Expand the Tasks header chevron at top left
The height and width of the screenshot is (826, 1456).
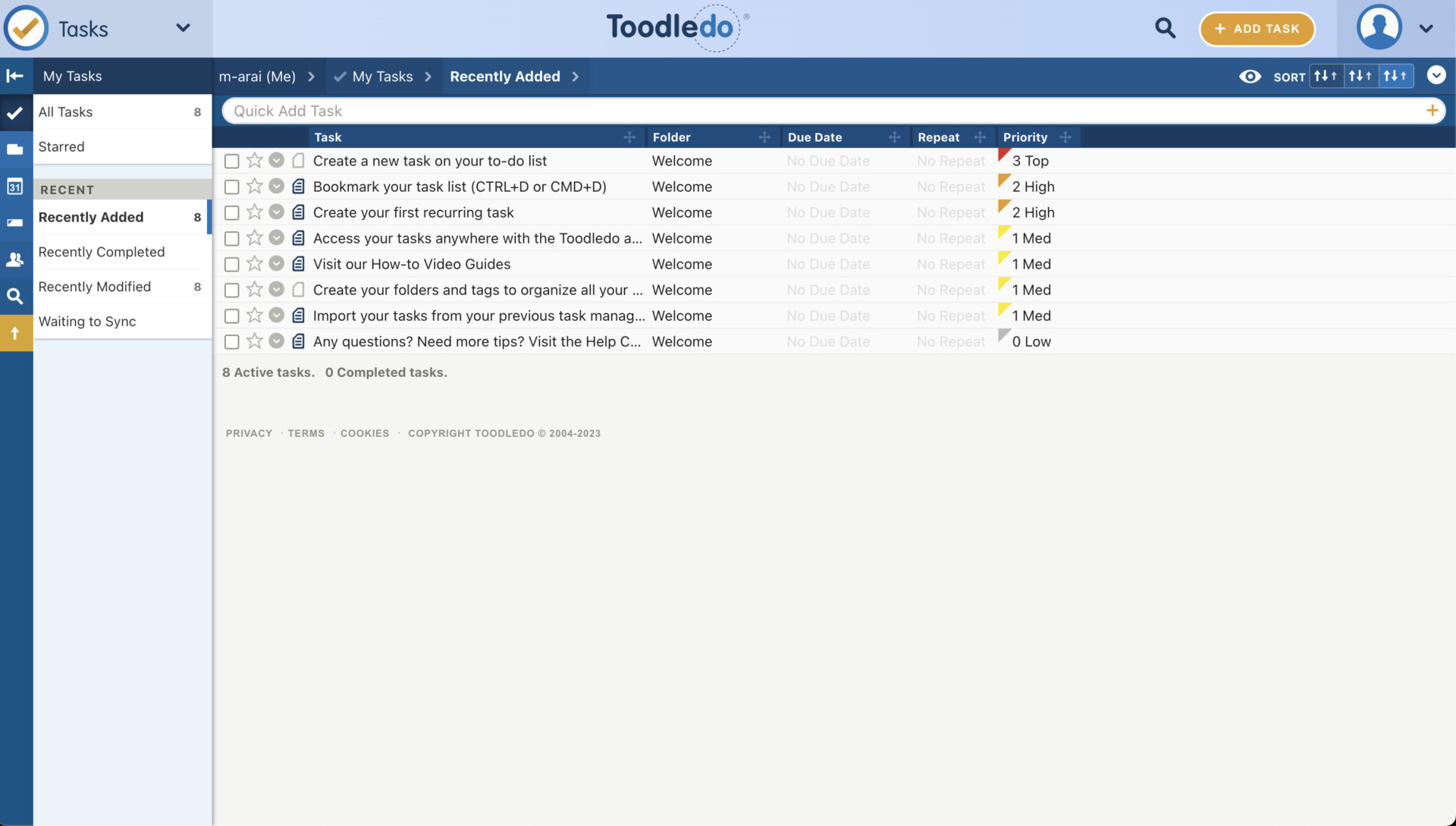point(183,27)
